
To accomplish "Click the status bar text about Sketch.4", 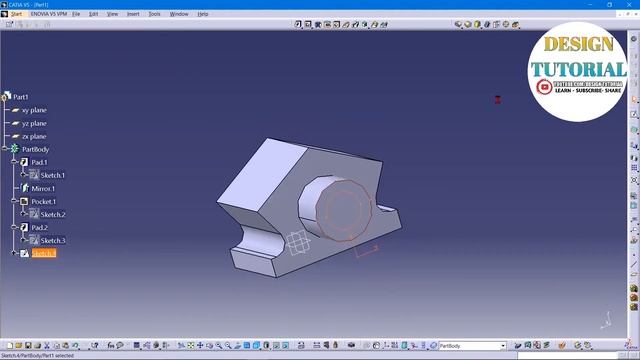I will (x=37, y=356).
